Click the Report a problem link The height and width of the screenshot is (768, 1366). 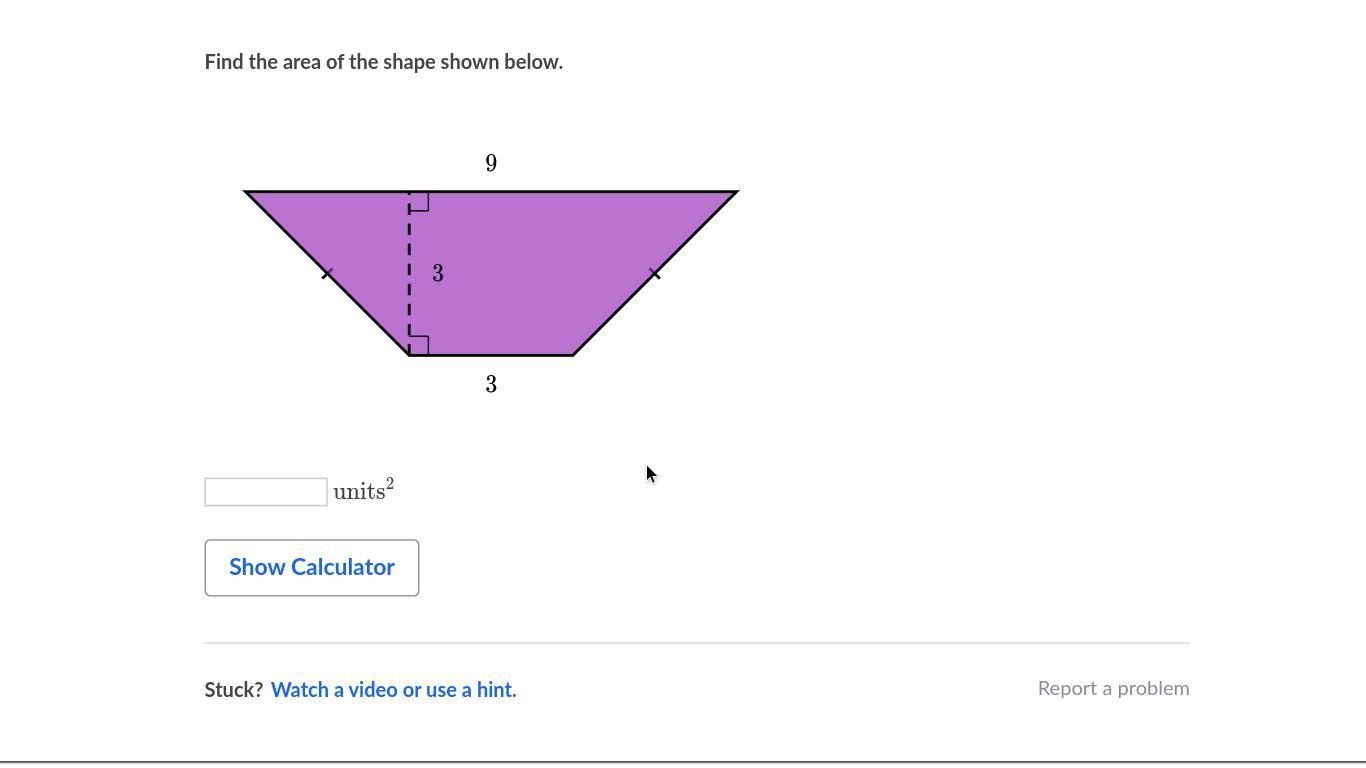pyautogui.click(x=1113, y=688)
